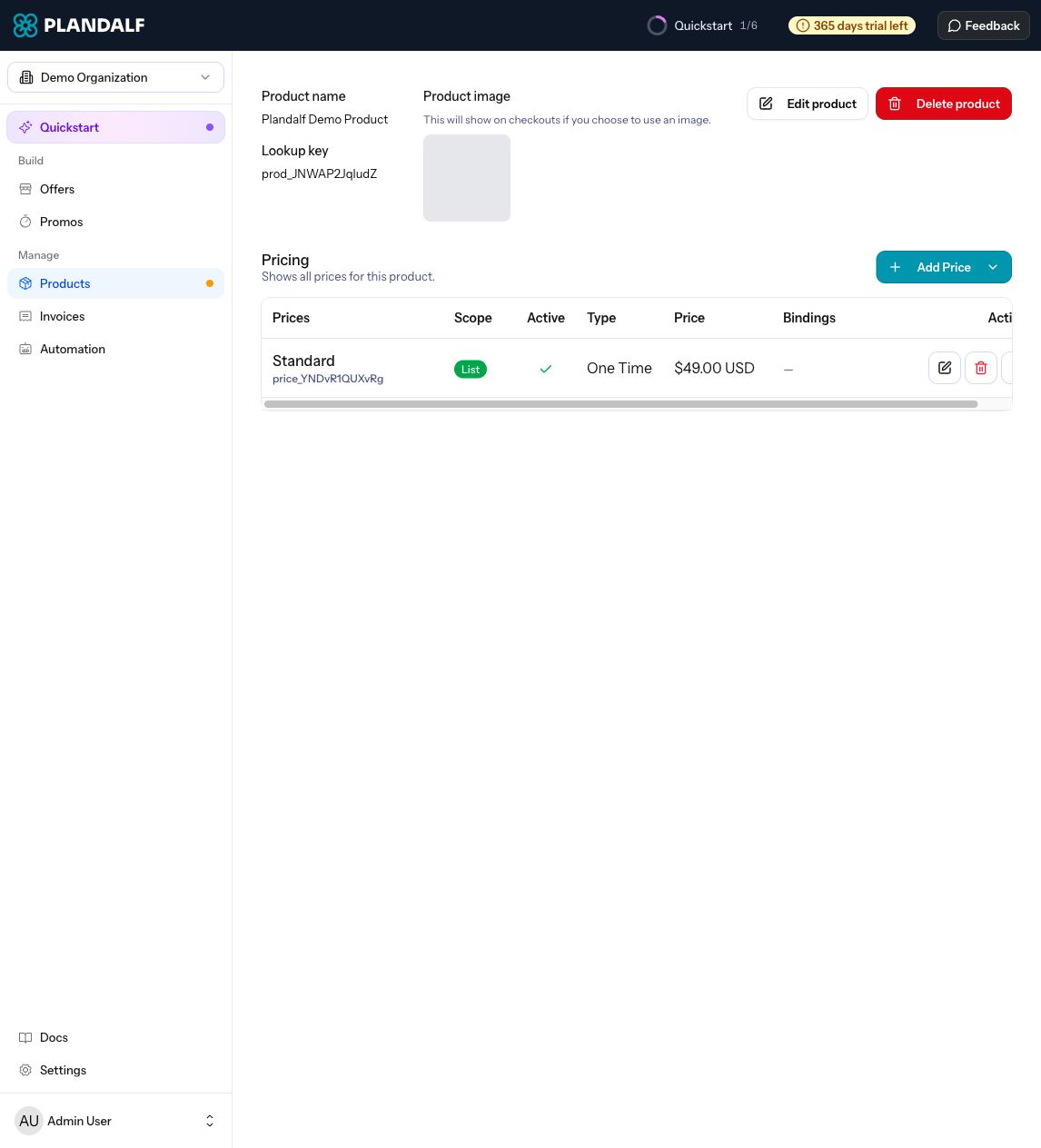Click the purple dot beside Quickstart
Screen dimensions: 1041x1148
pos(210,127)
